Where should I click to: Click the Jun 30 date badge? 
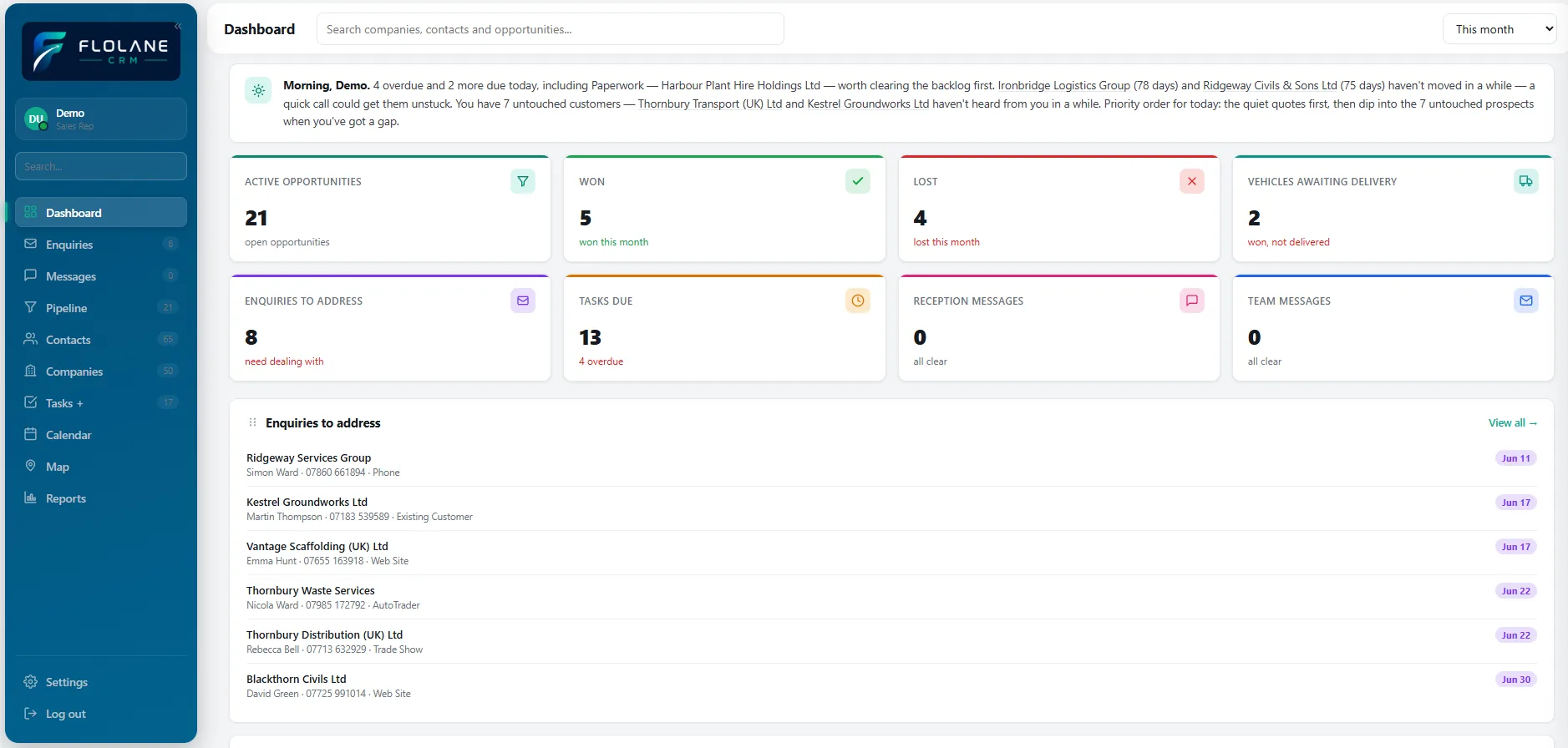pyautogui.click(x=1516, y=680)
